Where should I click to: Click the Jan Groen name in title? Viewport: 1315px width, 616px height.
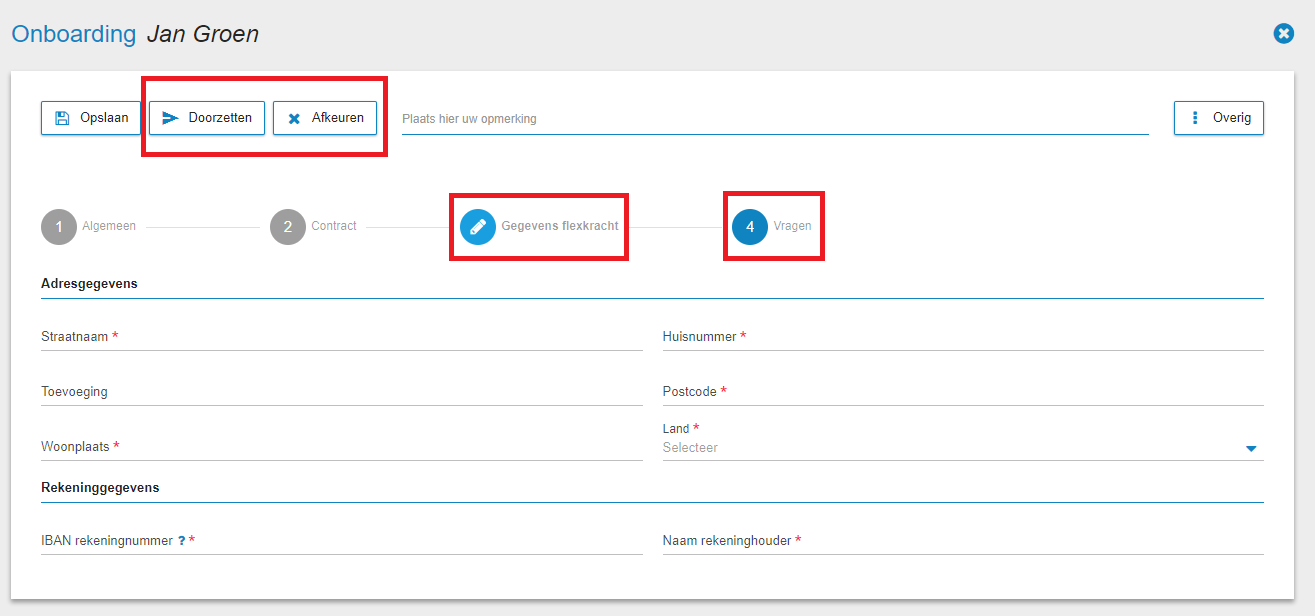click(x=203, y=34)
